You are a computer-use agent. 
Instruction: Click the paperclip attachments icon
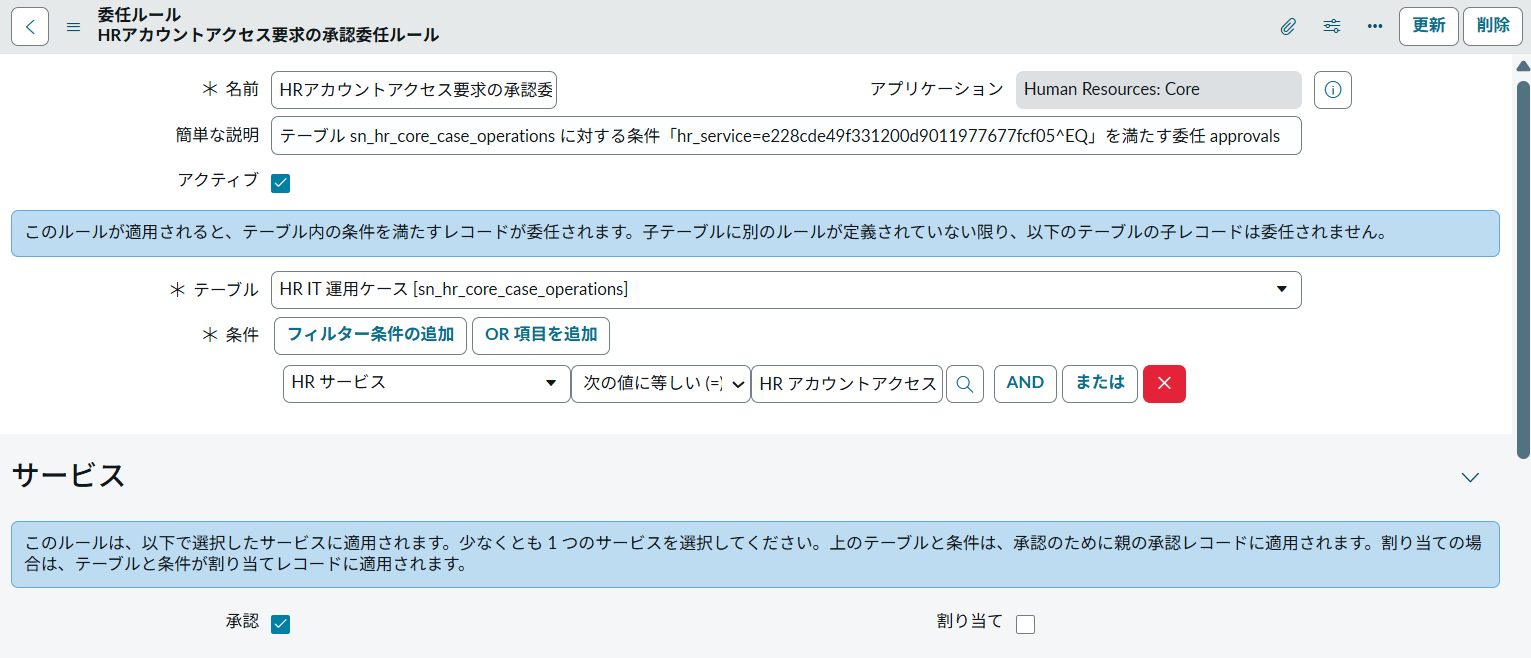(1288, 27)
